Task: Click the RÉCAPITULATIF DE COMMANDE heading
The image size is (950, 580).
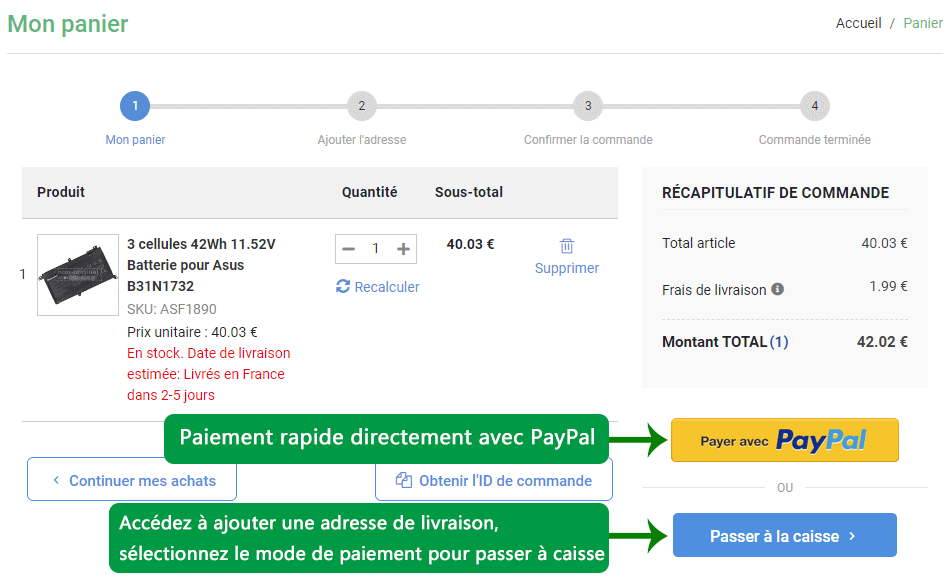Action: click(776, 193)
